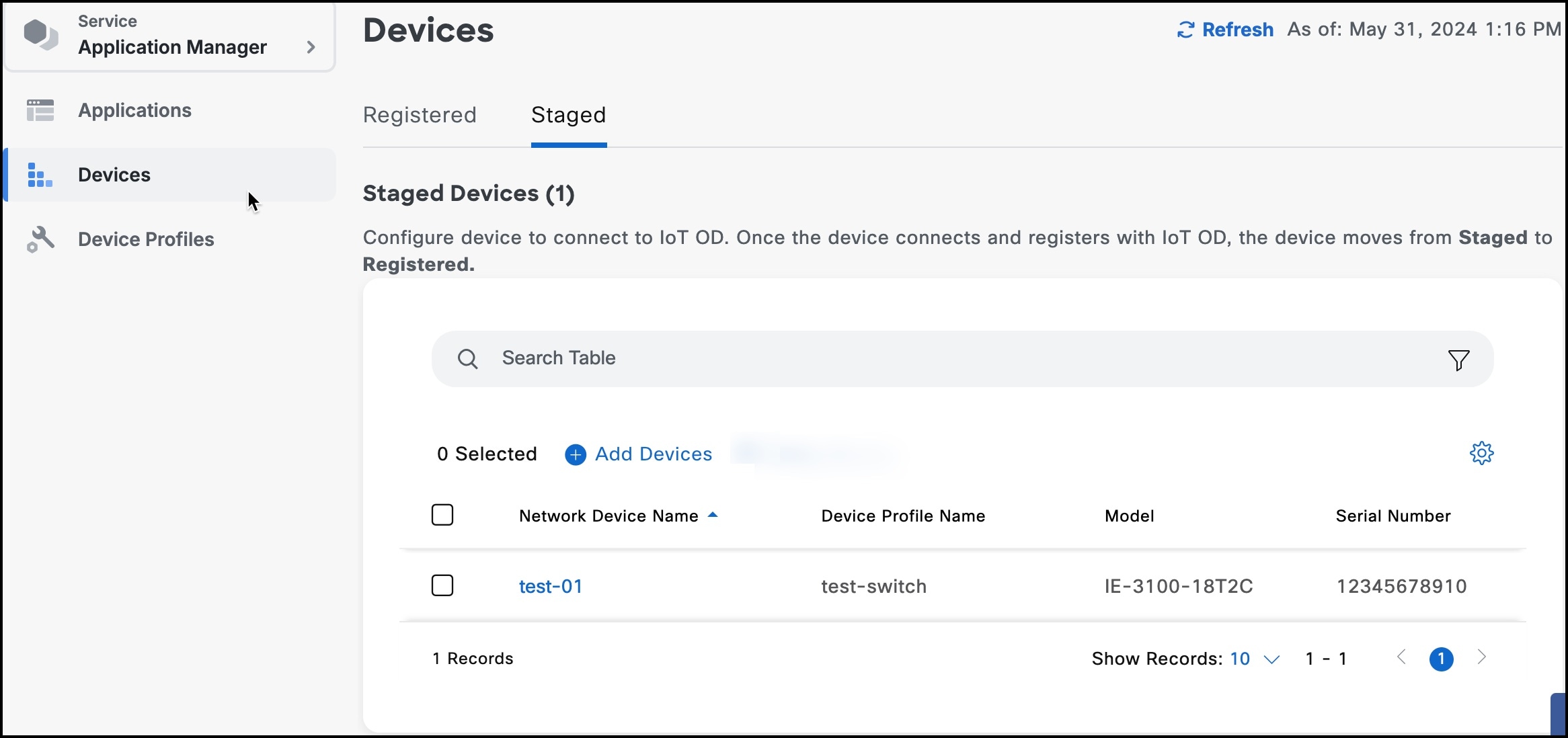Click the Device Profiles wrench icon
Image resolution: width=1568 pixels, height=738 pixels.
(40, 239)
